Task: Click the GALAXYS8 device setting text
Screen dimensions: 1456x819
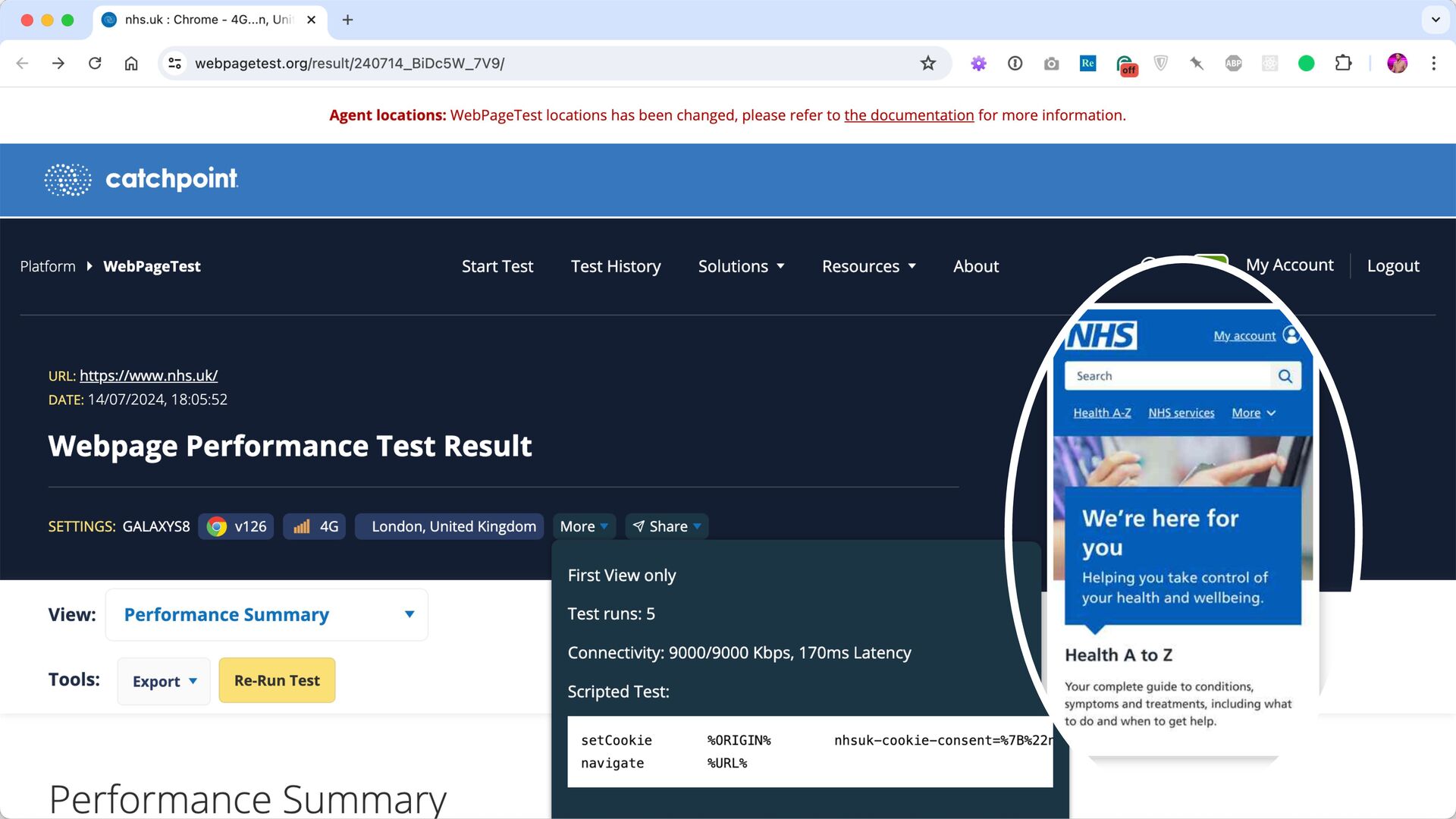Action: coord(156,526)
